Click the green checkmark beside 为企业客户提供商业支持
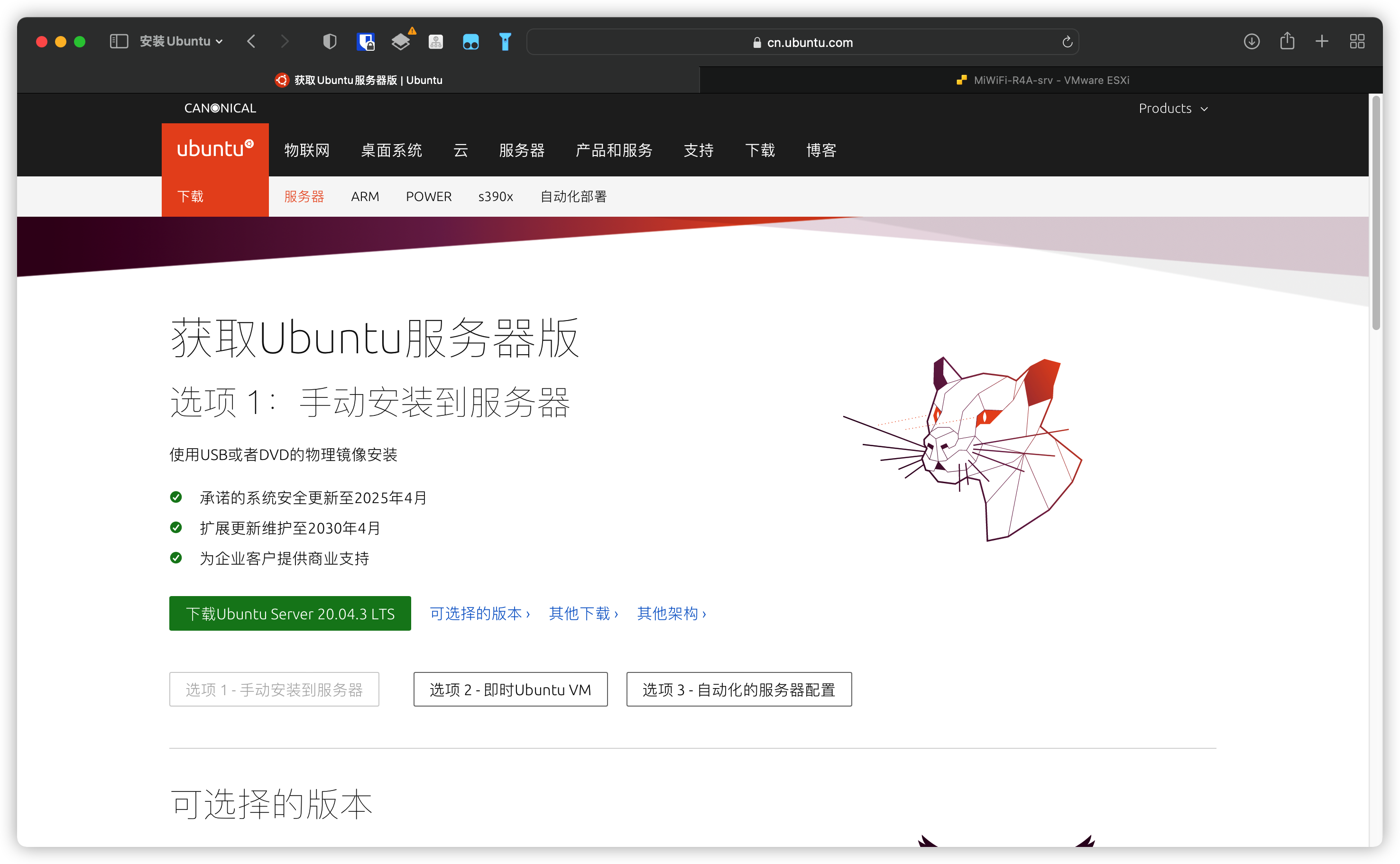The height and width of the screenshot is (864, 1400). [x=176, y=558]
